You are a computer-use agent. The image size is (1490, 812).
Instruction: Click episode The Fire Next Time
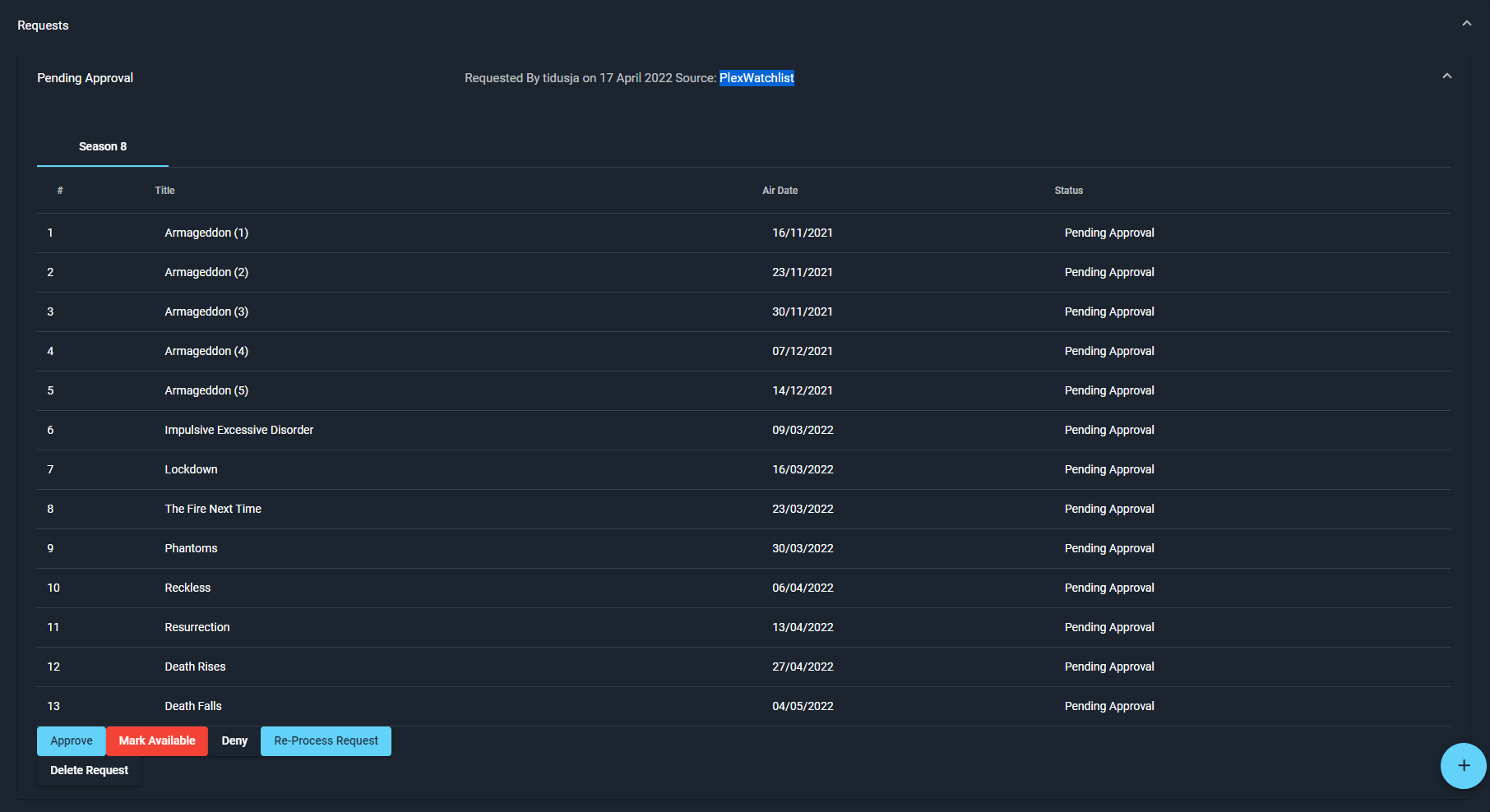click(x=213, y=509)
